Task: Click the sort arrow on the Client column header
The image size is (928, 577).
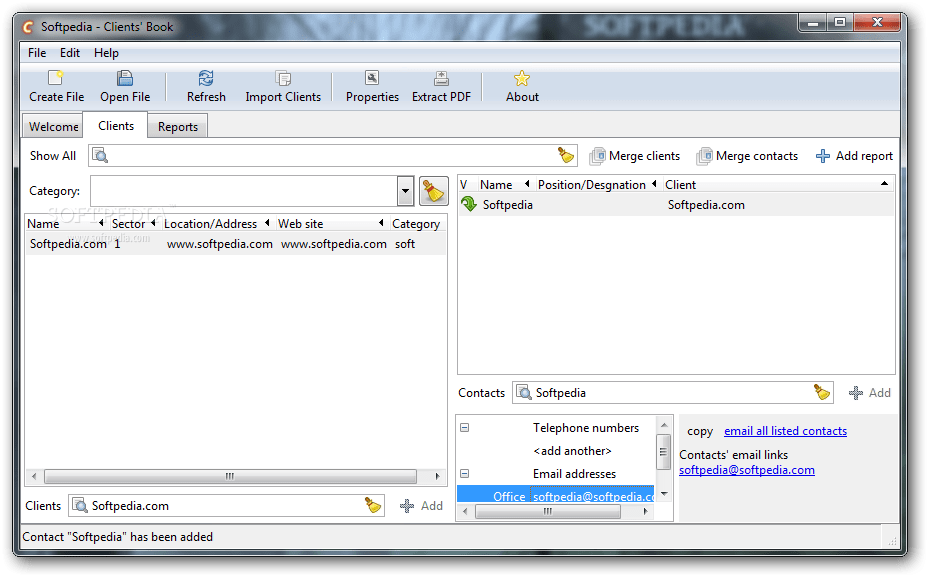Action: pyautogui.click(x=884, y=184)
